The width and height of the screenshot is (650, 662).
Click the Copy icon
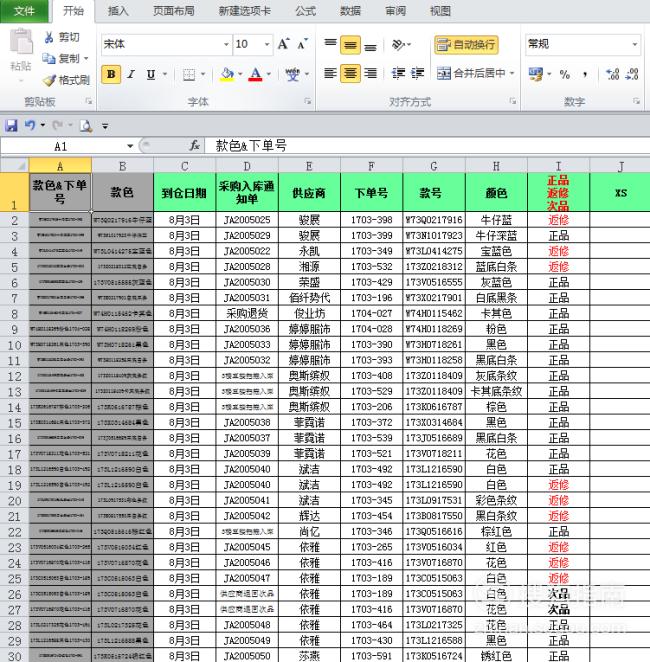(49, 58)
